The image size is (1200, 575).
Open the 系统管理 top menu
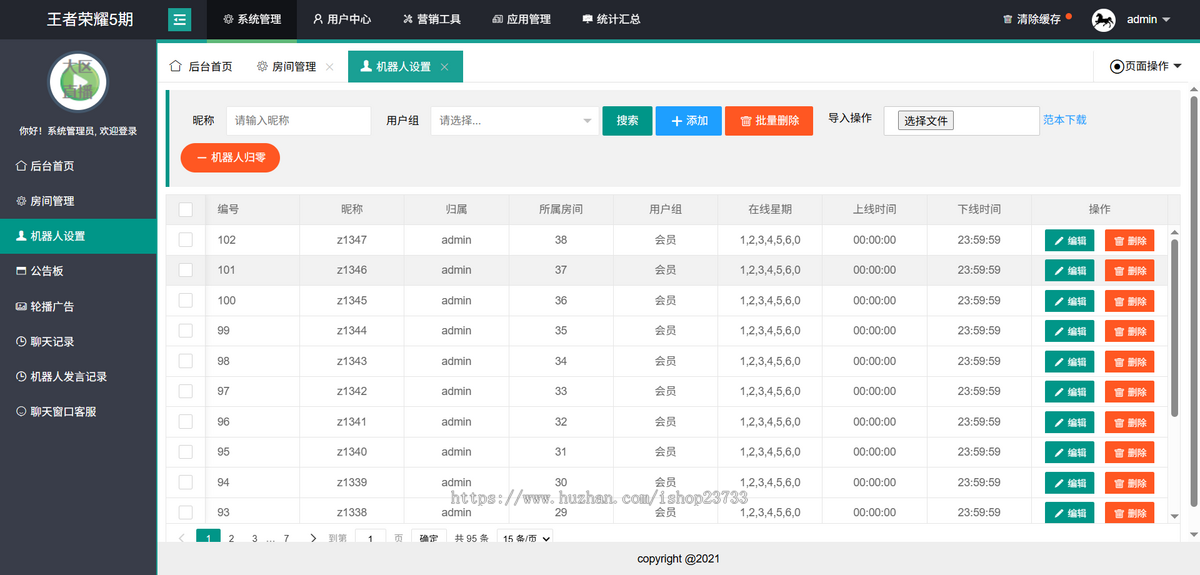pos(252,19)
